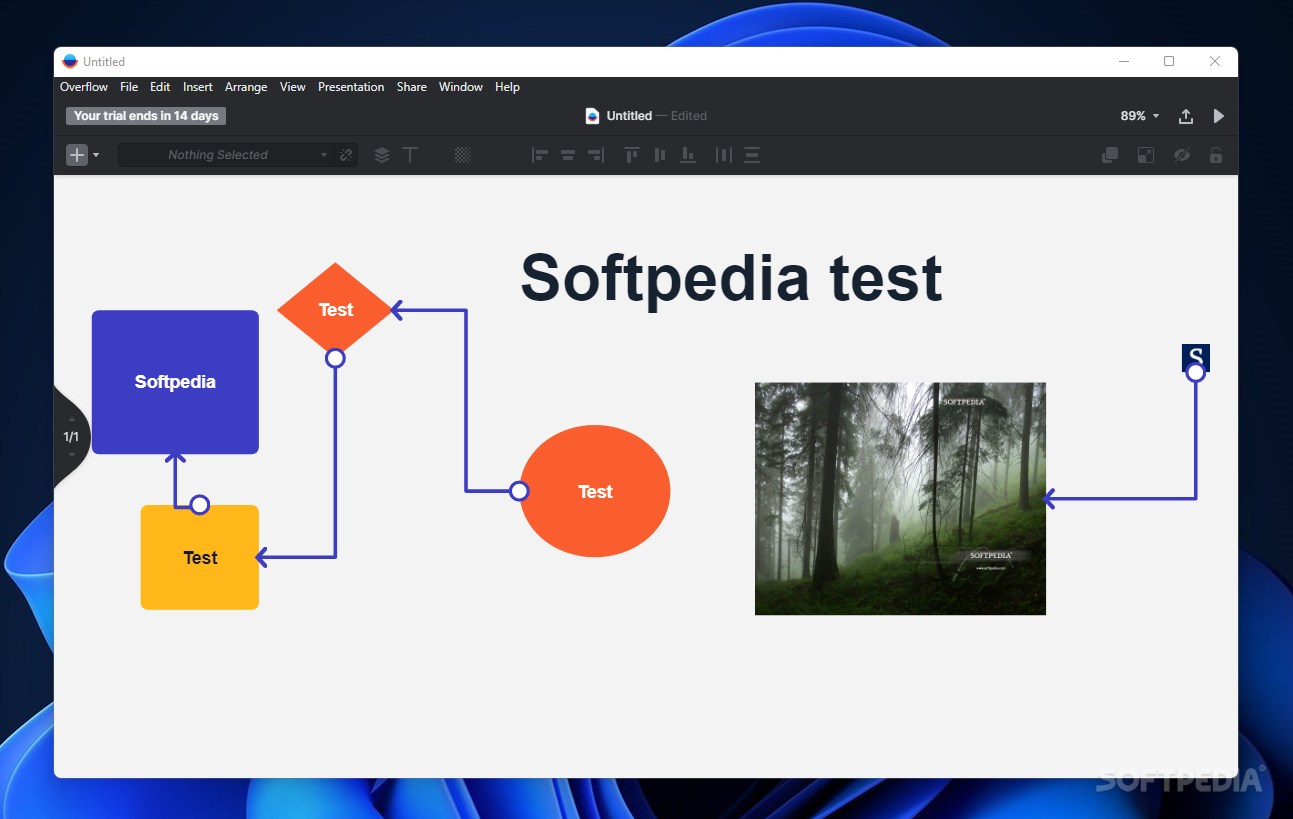This screenshot has height=819, width=1293.
Task: Open the 89% zoom level dropdown
Action: pos(1140,116)
